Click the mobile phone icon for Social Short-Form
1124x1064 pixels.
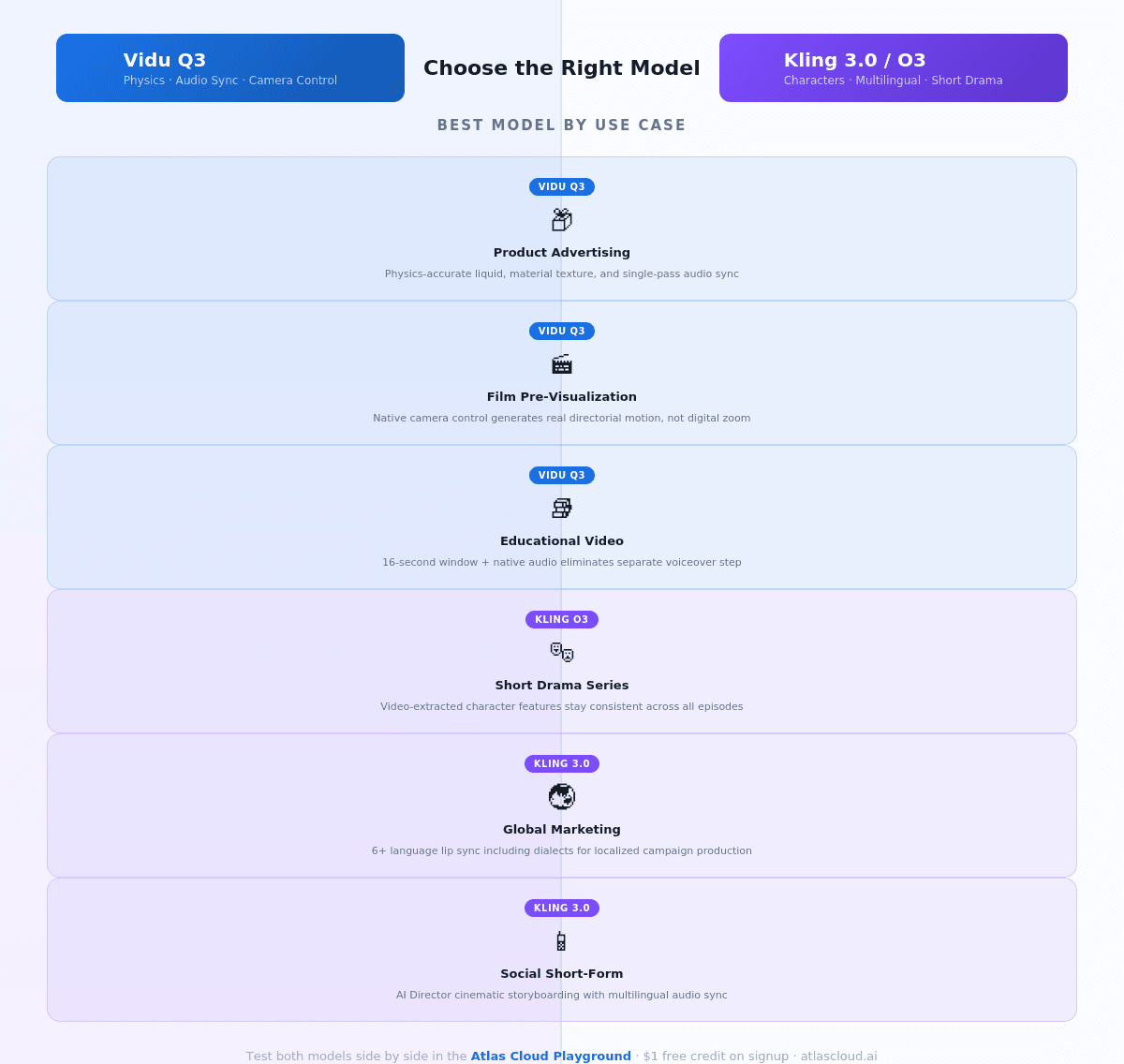(x=561, y=941)
